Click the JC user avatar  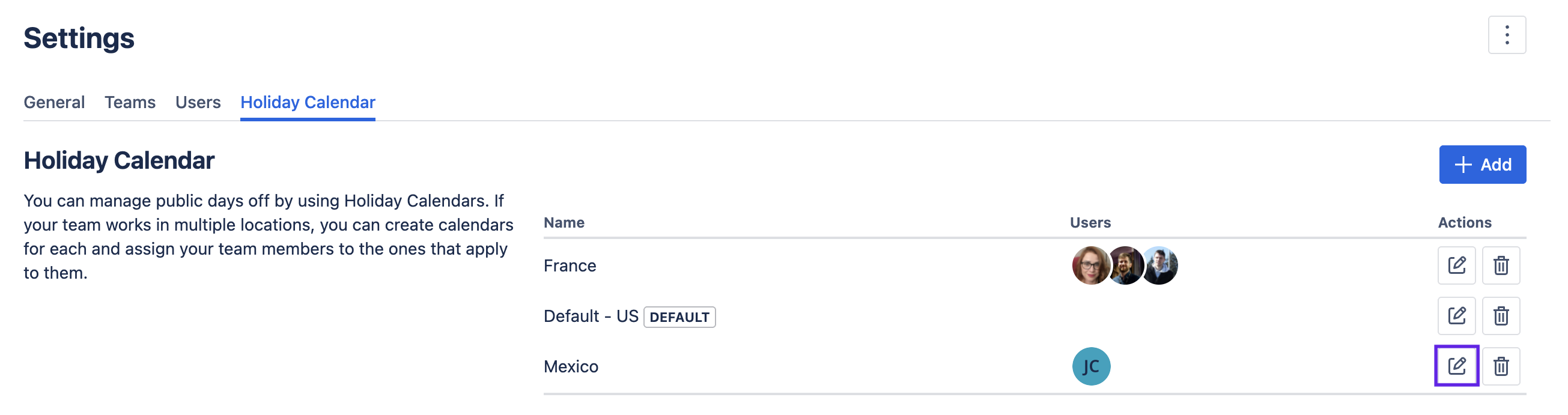(x=1091, y=366)
